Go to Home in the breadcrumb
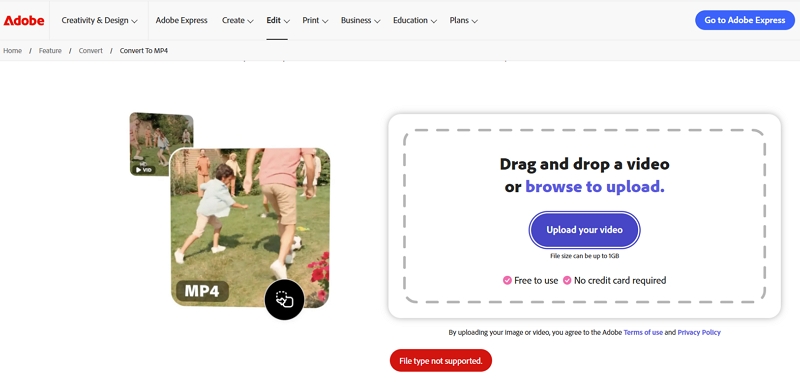 [13, 51]
